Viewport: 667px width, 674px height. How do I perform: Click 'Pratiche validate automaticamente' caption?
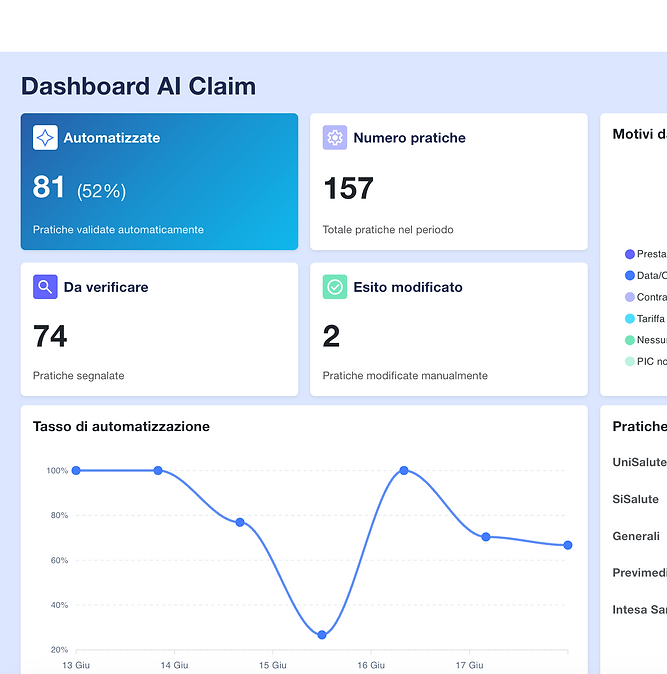[x=118, y=230]
